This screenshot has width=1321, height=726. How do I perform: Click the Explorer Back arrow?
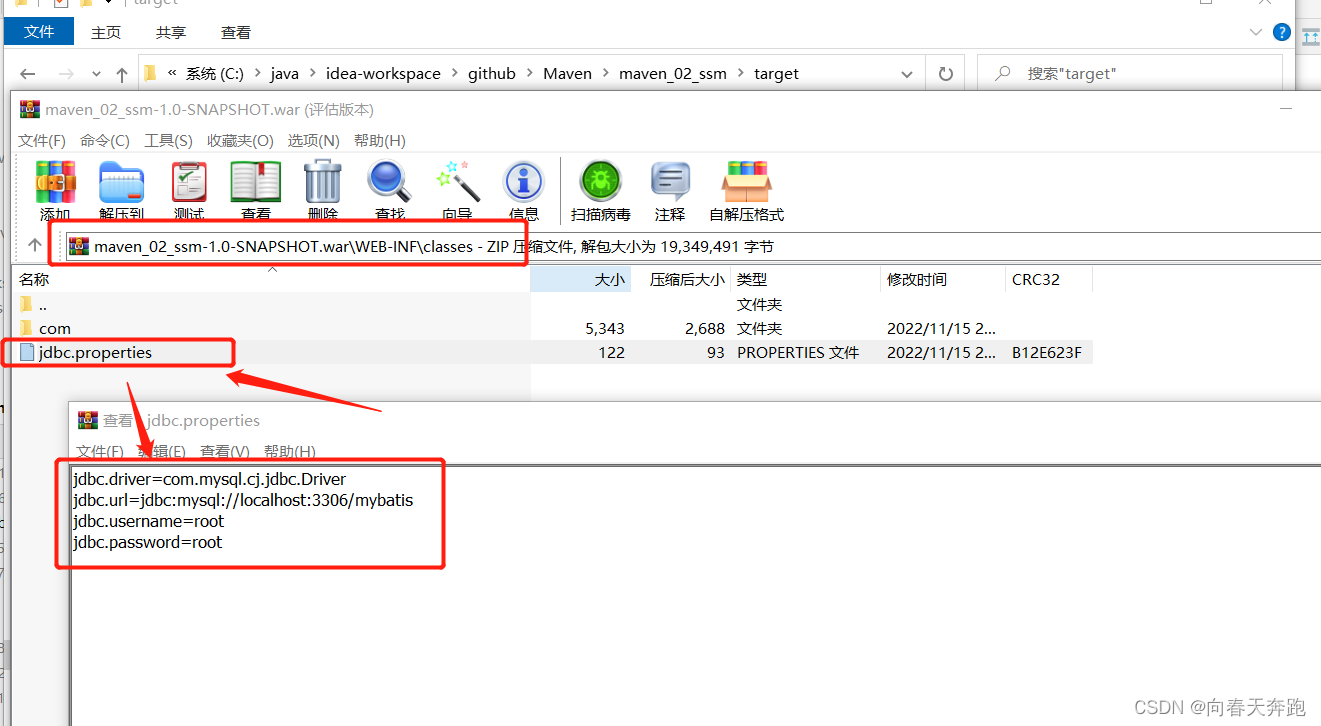click(x=28, y=74)
